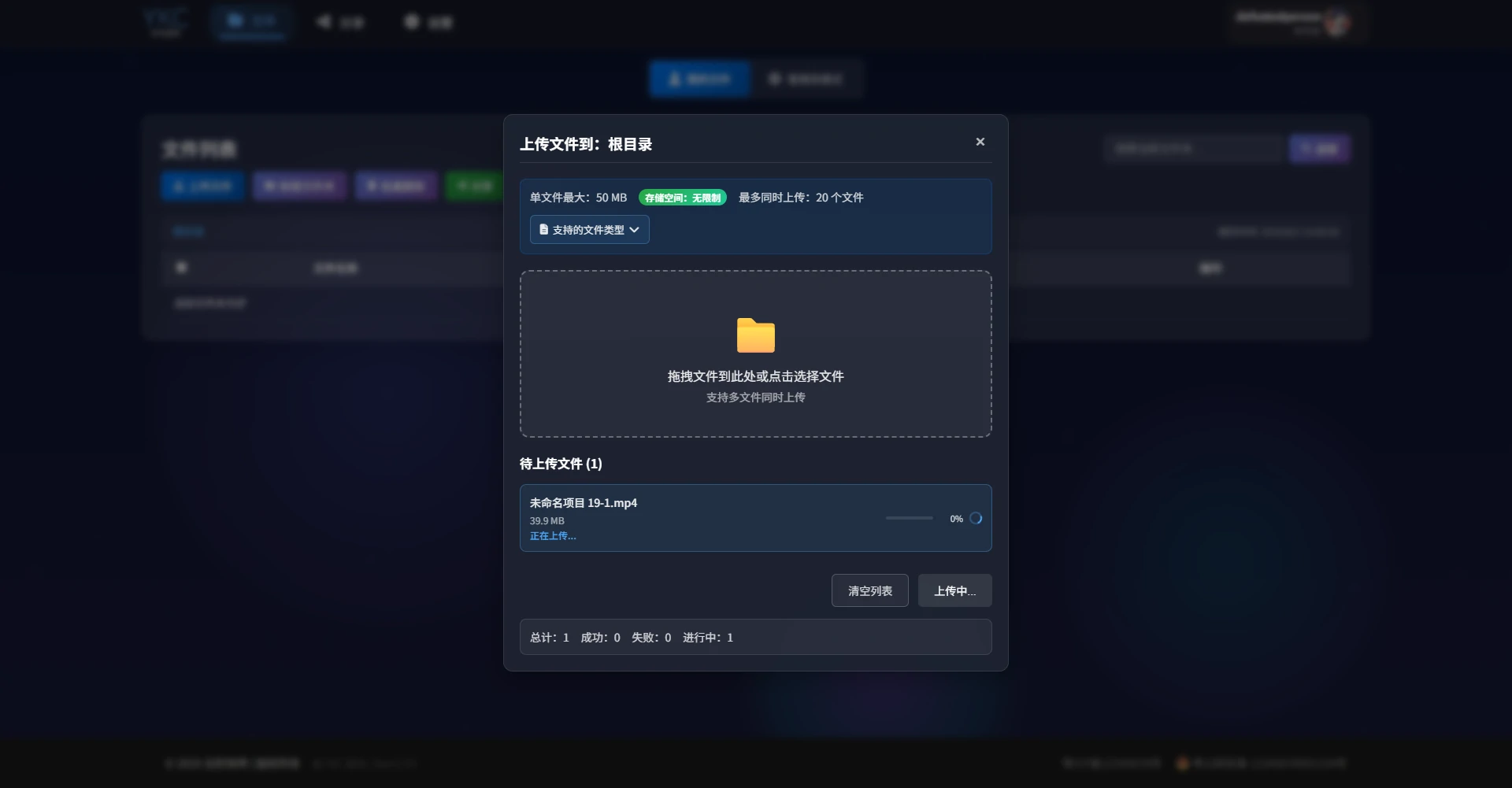Click the 拖拽文件到此处或点击选择文件 text
Viewport: 1512px width, 788px height.
pos(755,376)
